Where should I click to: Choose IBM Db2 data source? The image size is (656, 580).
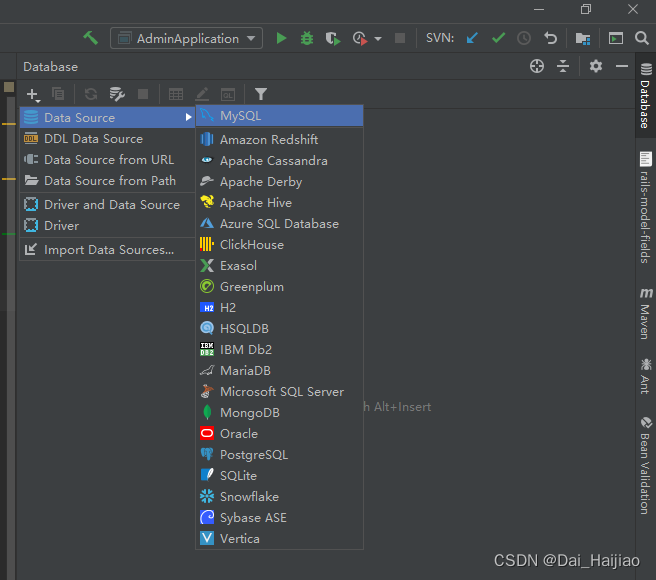[279, 349]
